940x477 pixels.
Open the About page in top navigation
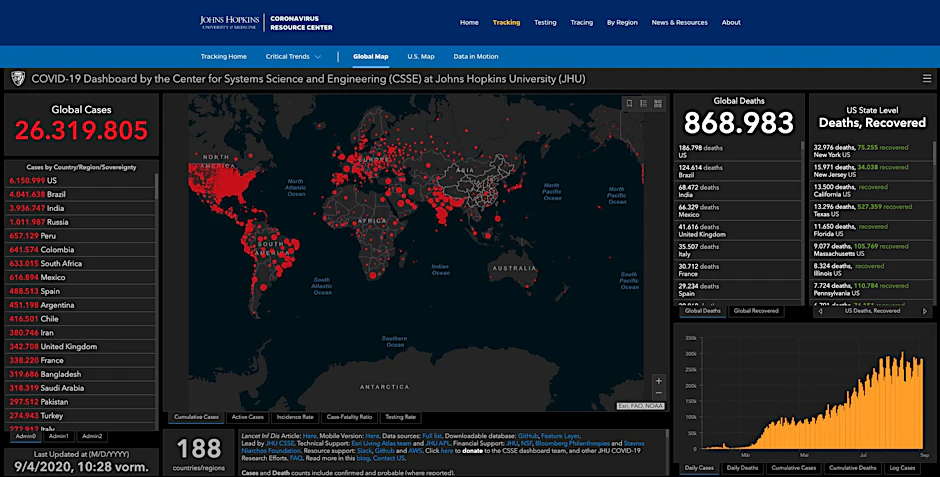[731, 23]
